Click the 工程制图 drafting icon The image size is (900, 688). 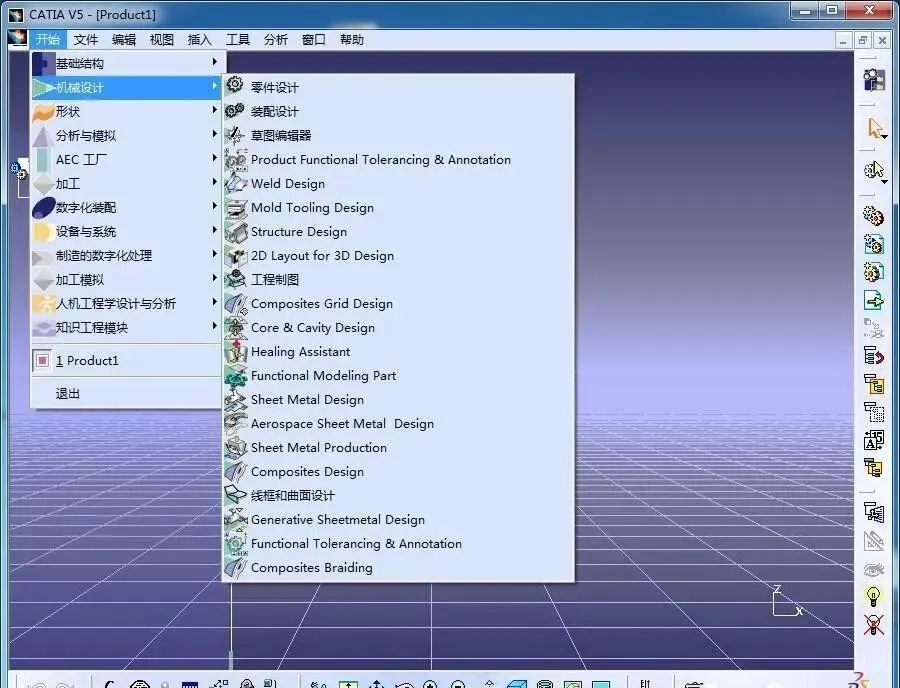pos(235,280)
